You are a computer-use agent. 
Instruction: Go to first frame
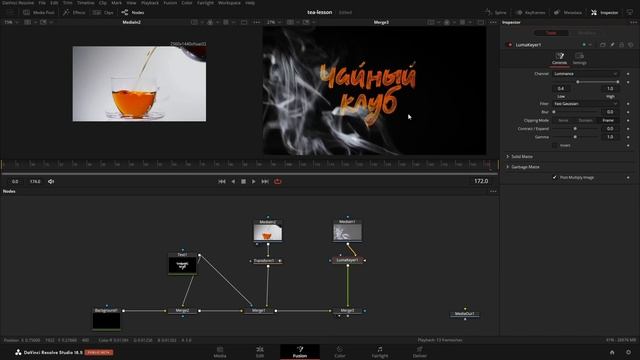click(x=222, y=182)
